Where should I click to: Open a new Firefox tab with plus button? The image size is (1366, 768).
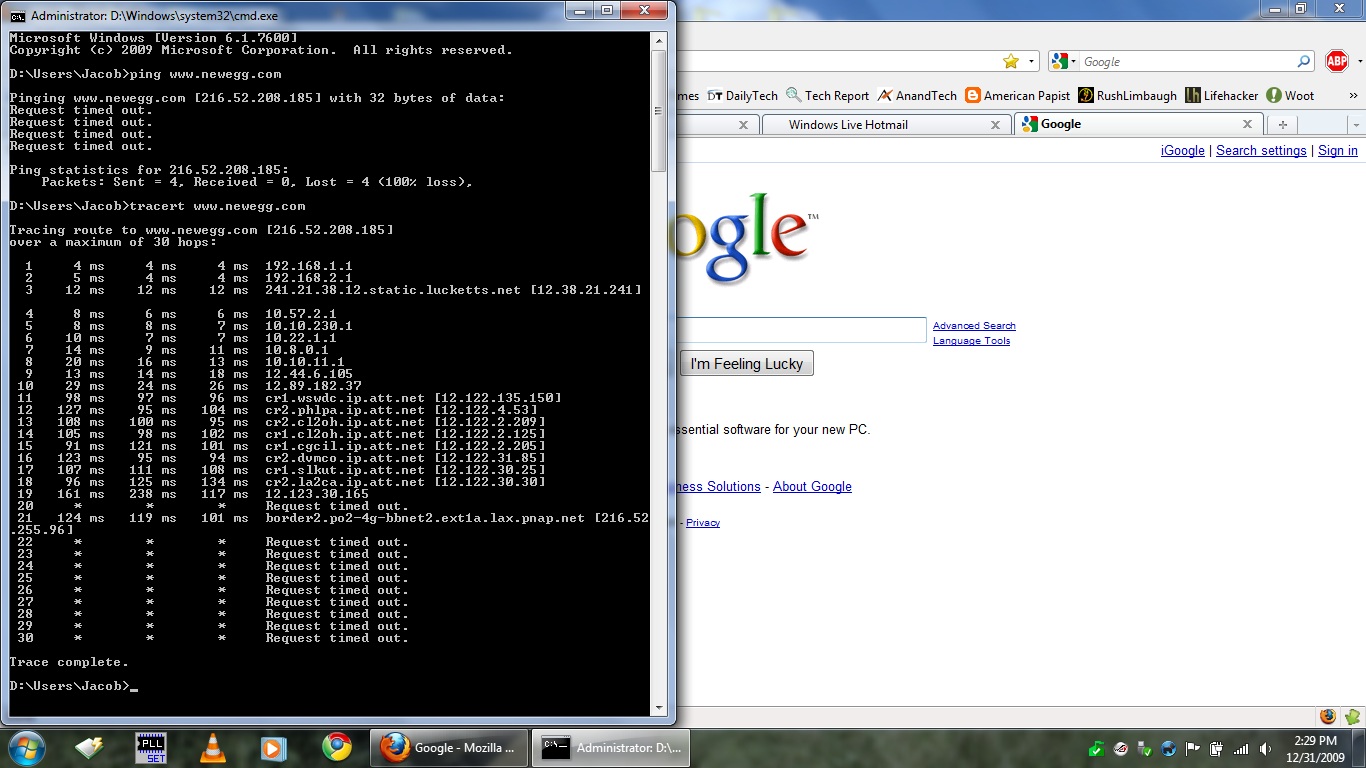(x=1282, y=125)
